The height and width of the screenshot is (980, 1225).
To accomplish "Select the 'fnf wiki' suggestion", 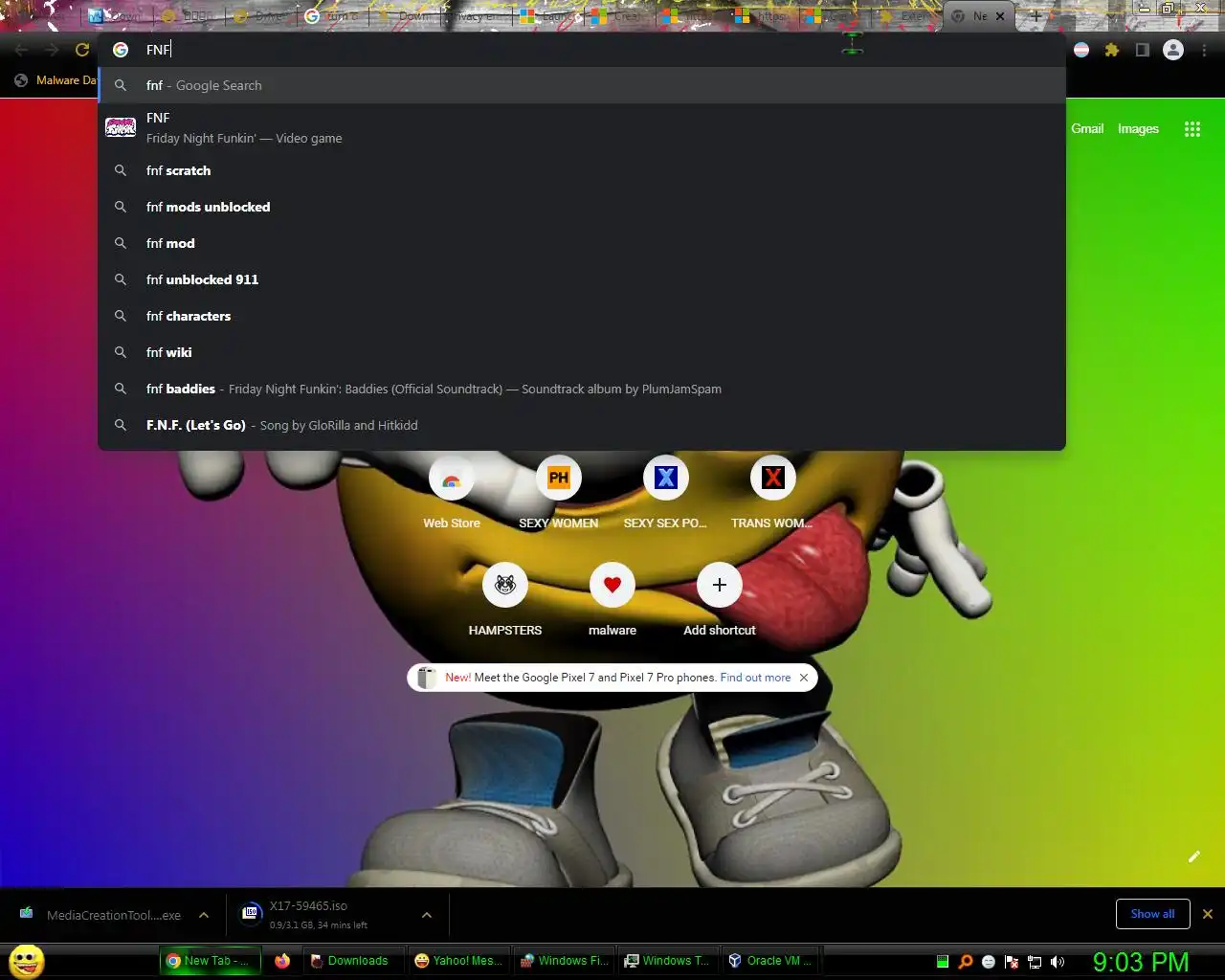I will (x=582, y=352).
